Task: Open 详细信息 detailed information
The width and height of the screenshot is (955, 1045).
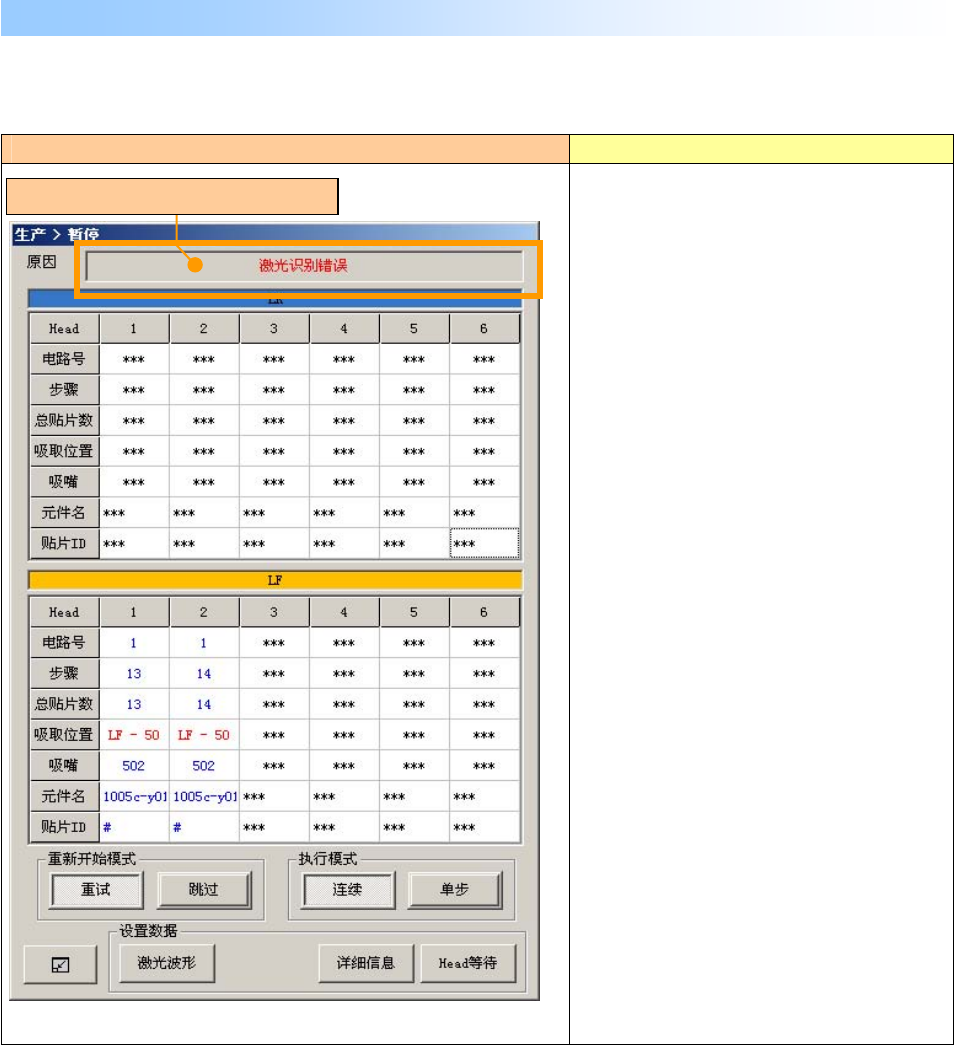Action: point(366,963)
